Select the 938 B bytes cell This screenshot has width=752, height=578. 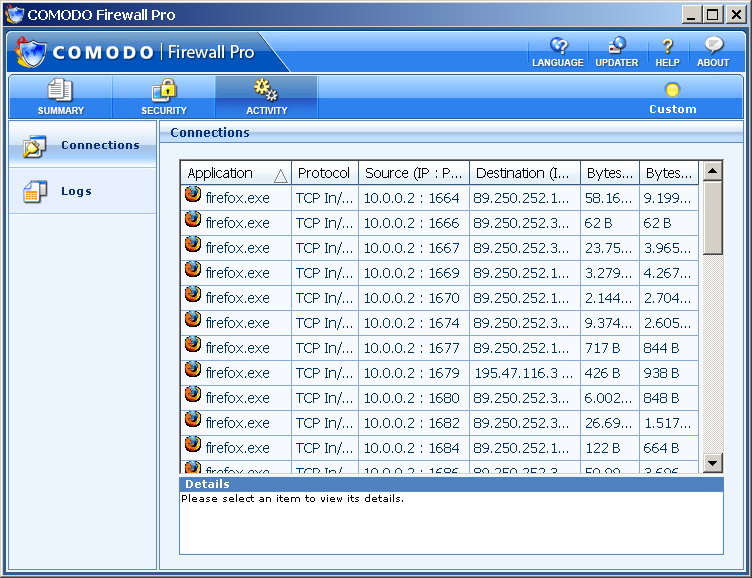pyautogui.click(x=669, y=373)
